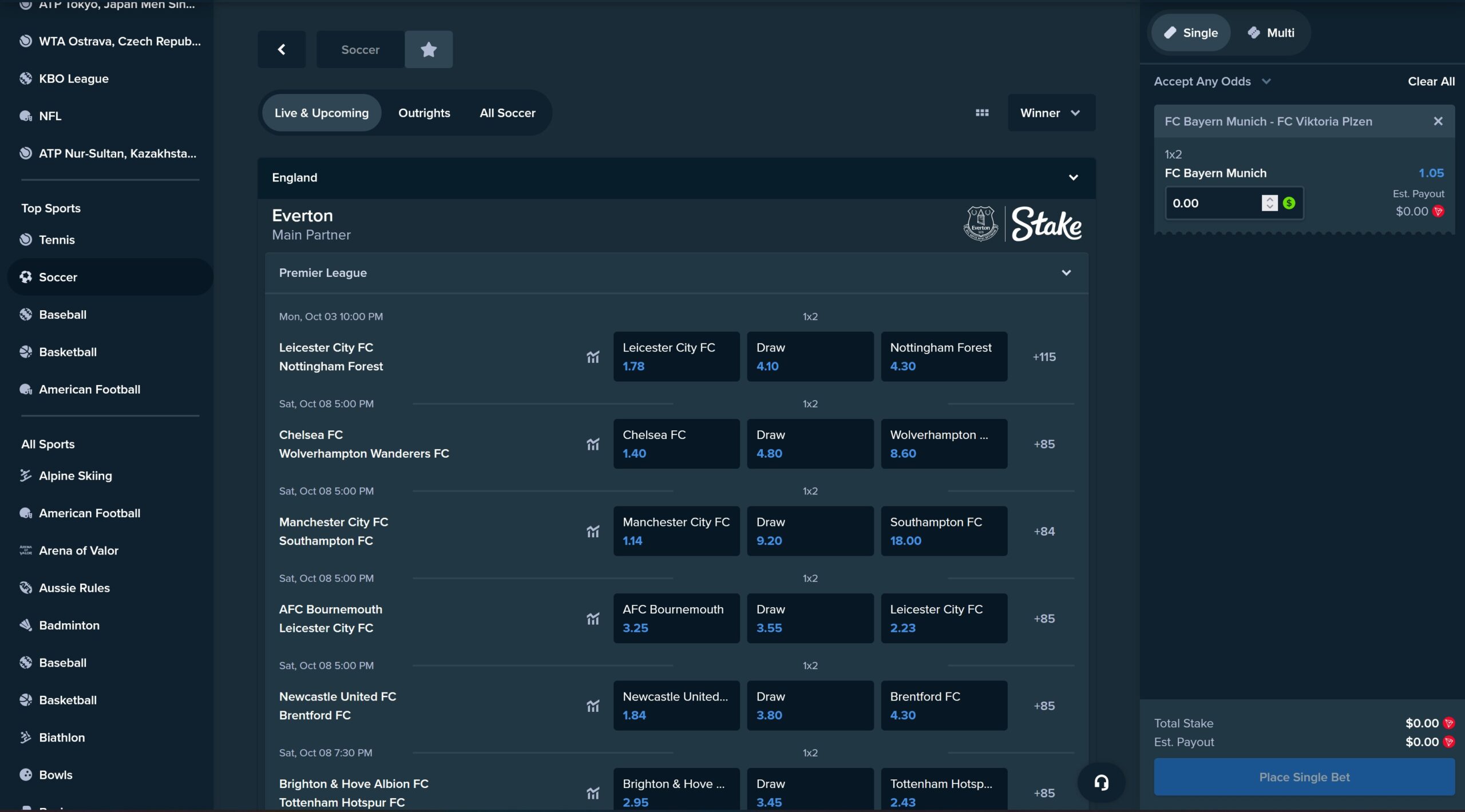Click Place Single Bet button
Image resolution: width=1465 pixels, height=812 pixels.
point(1304,777)
